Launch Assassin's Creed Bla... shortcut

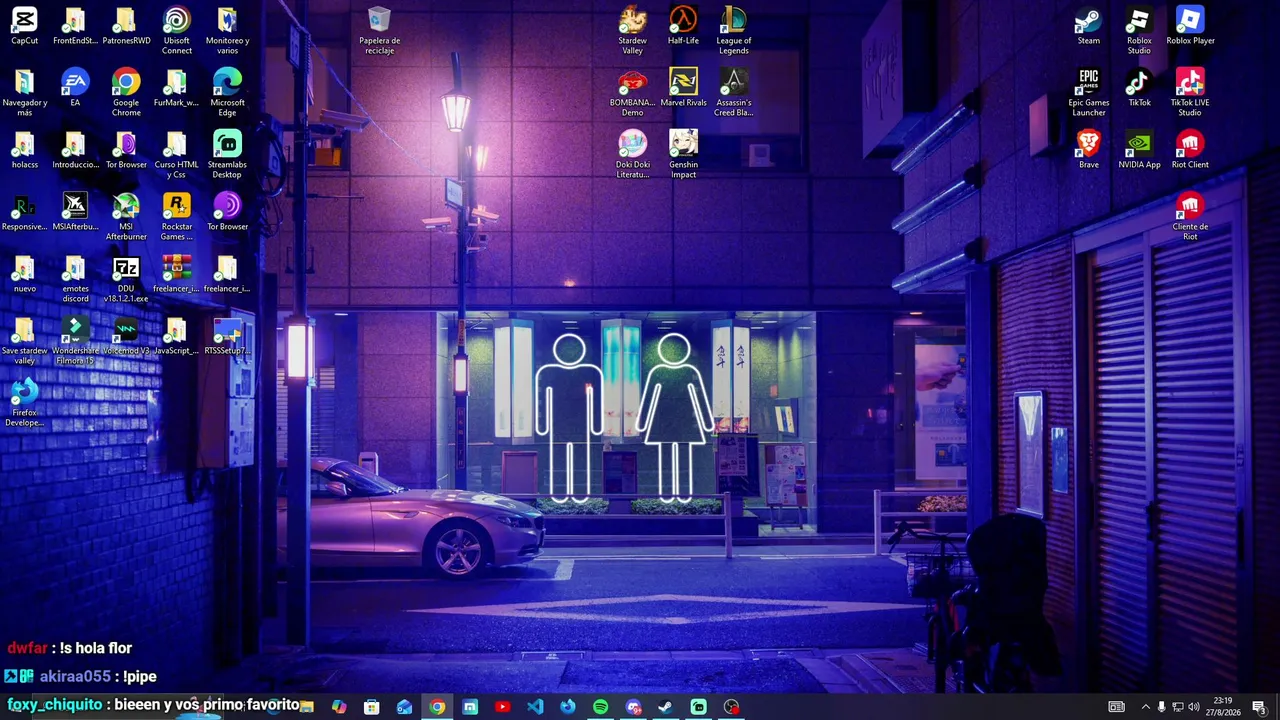(x=733, y=93)
